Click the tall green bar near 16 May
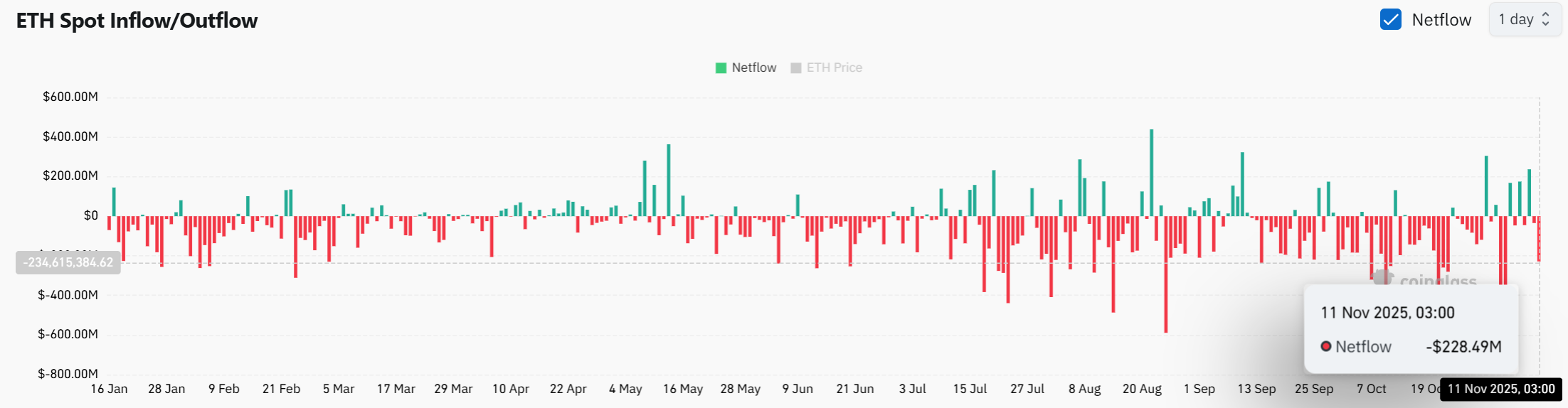1568x408 pixels. (x=669, y=181)
